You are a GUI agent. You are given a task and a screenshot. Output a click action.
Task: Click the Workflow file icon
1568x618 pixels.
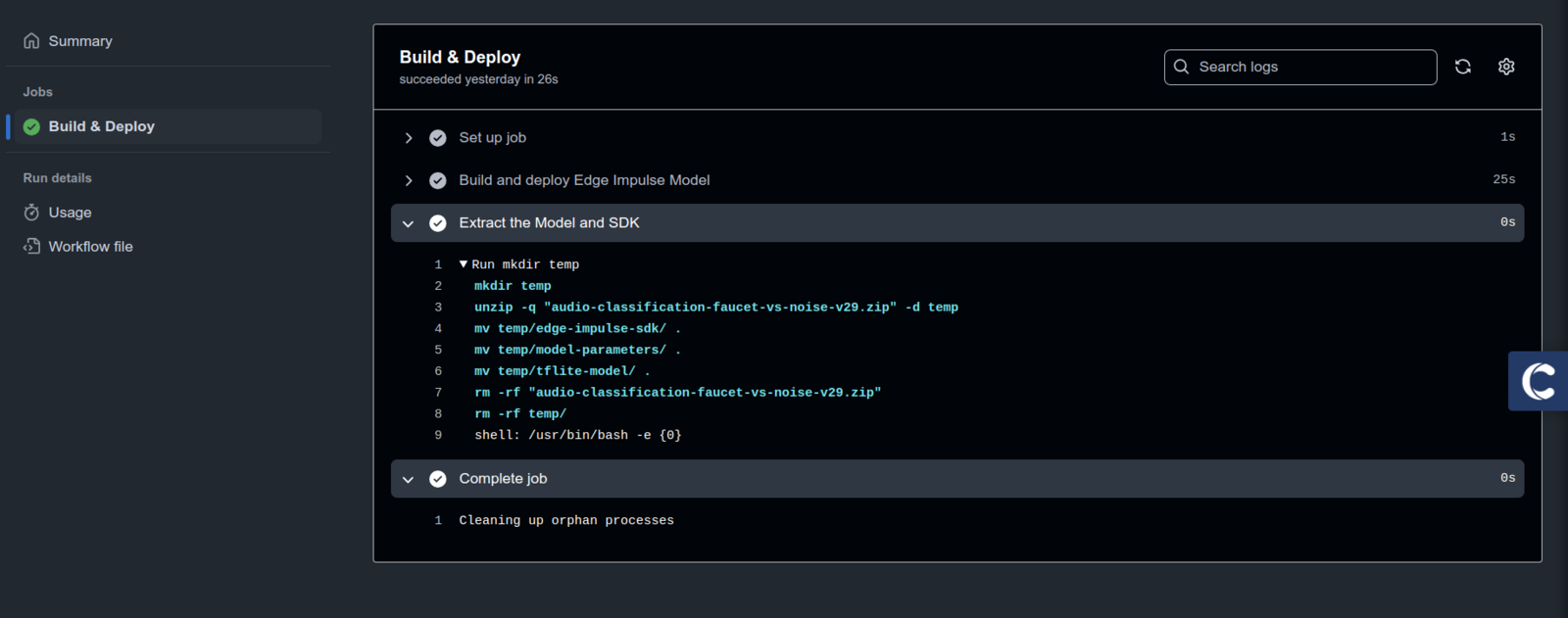tap(31, 247)
